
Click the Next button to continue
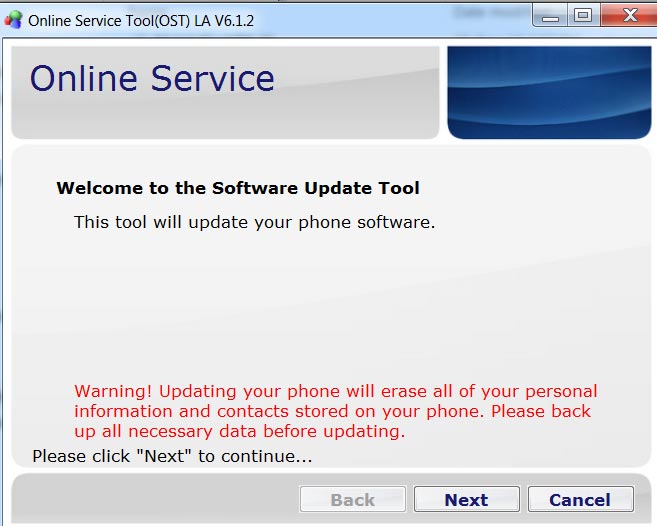click(x=467, y=499)
